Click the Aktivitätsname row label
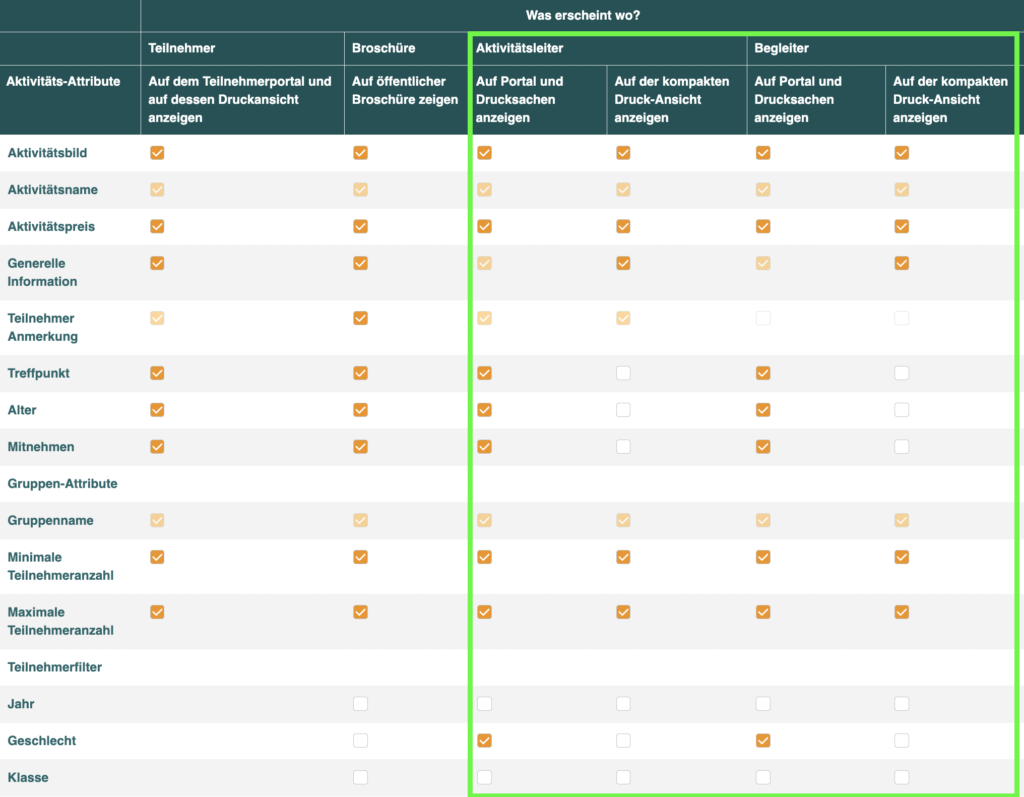 coord(53,190)
